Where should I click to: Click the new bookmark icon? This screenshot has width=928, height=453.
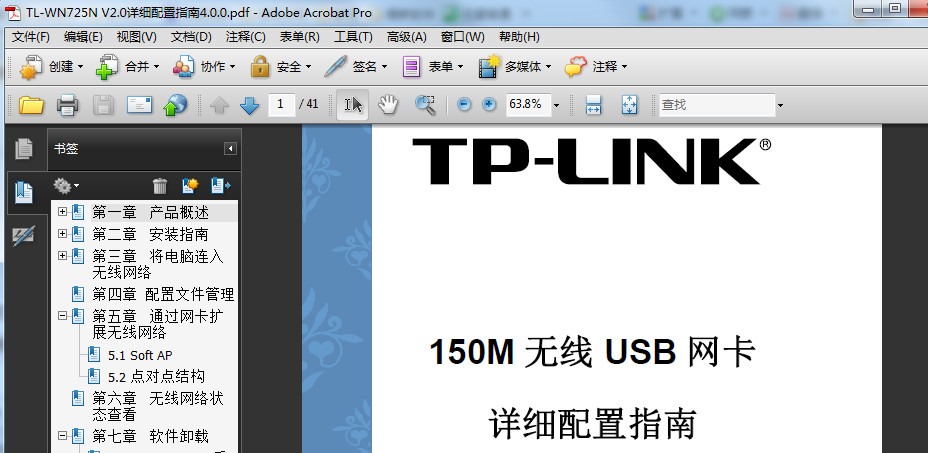click(190, 186)
